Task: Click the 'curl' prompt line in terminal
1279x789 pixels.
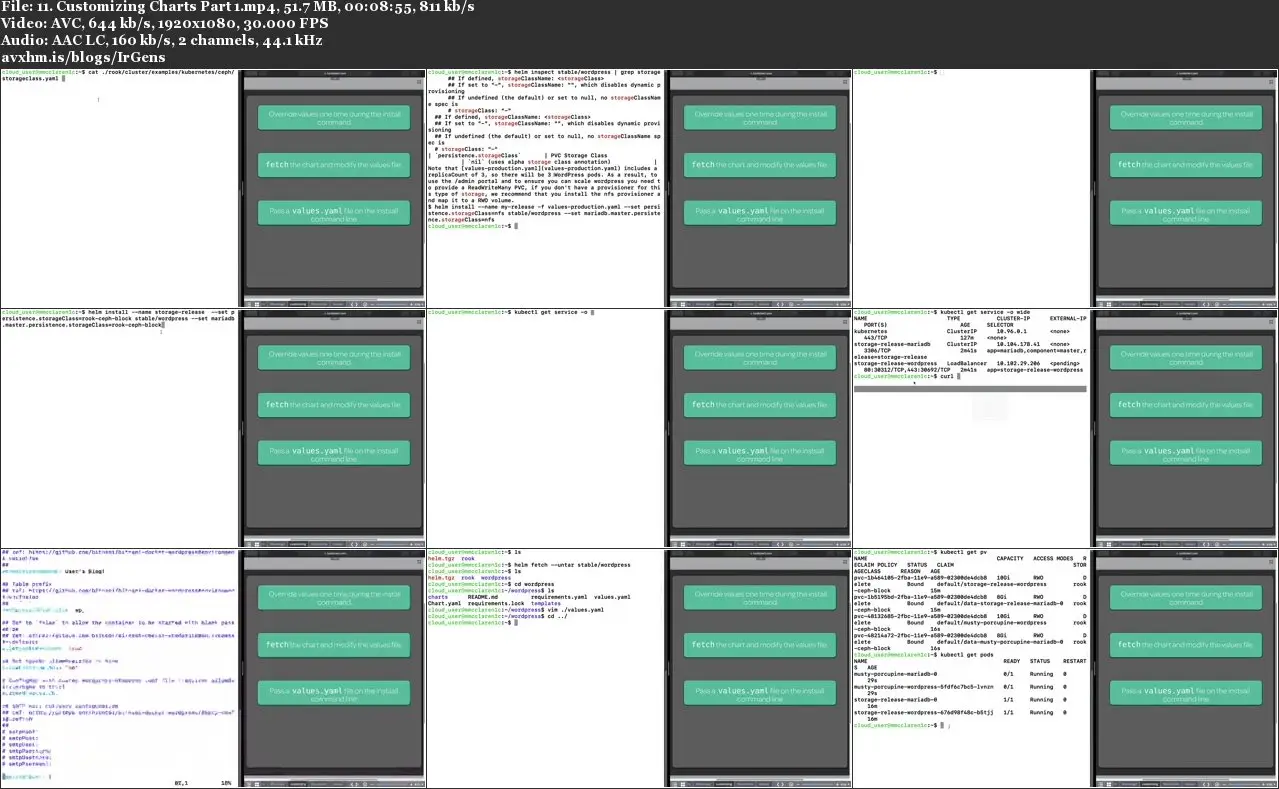Action: pyautogui.click(x=905, y=376)
